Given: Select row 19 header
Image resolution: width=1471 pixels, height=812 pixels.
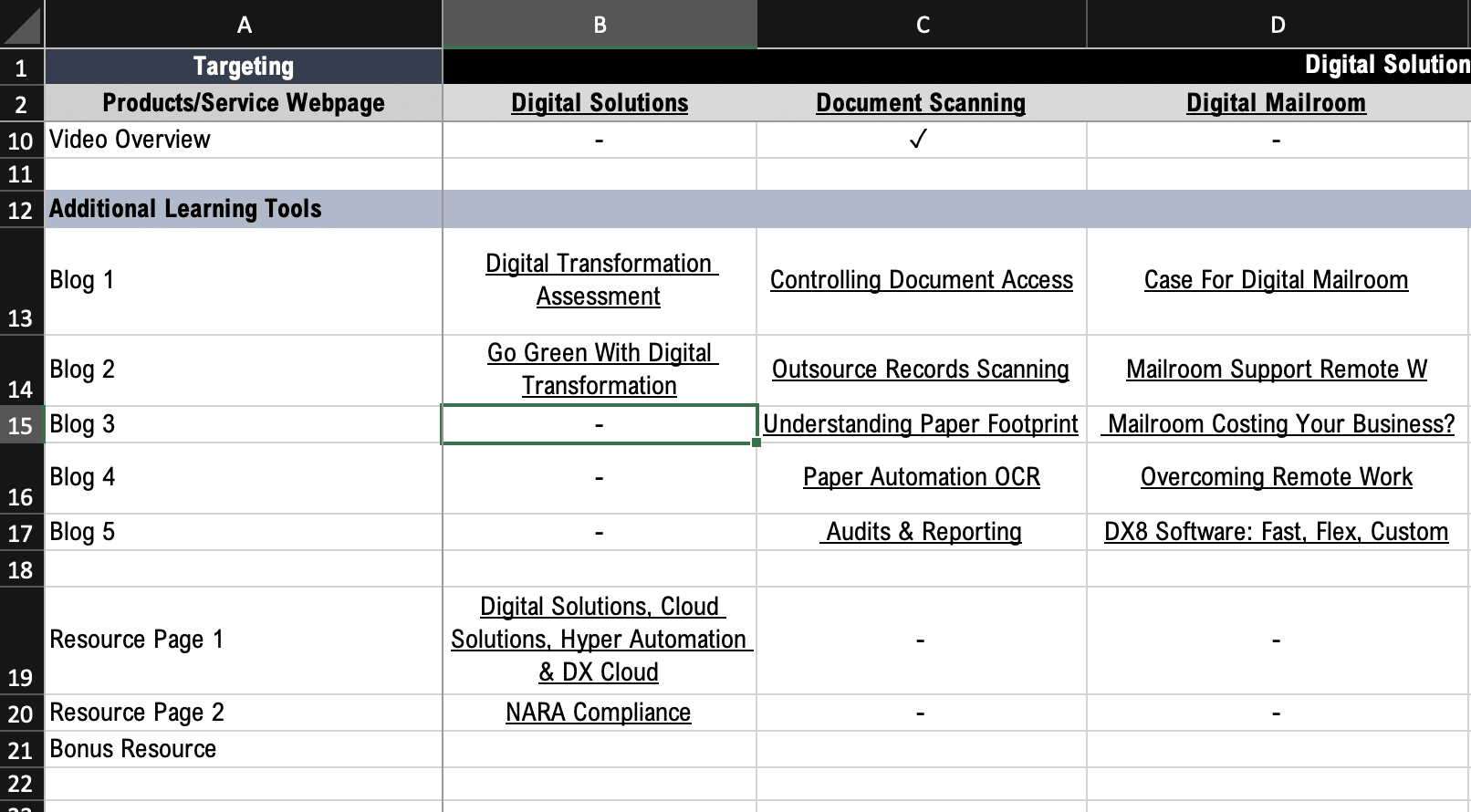Looking at the screenshot, I should (x=22, y=640).
